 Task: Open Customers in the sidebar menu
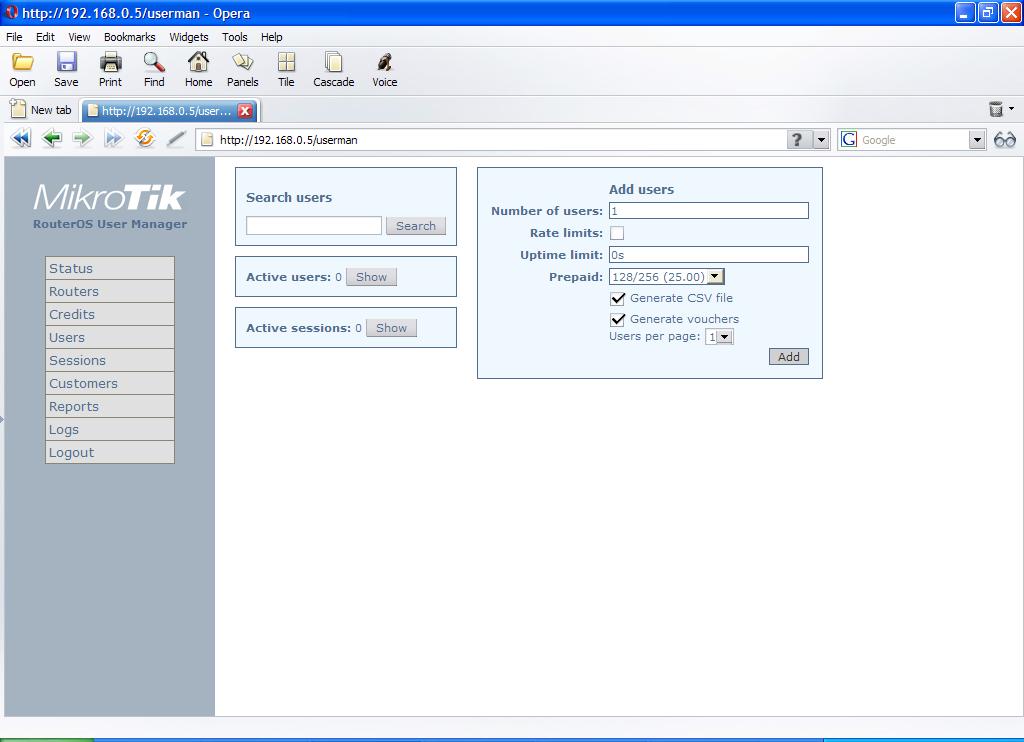(110, 383)
